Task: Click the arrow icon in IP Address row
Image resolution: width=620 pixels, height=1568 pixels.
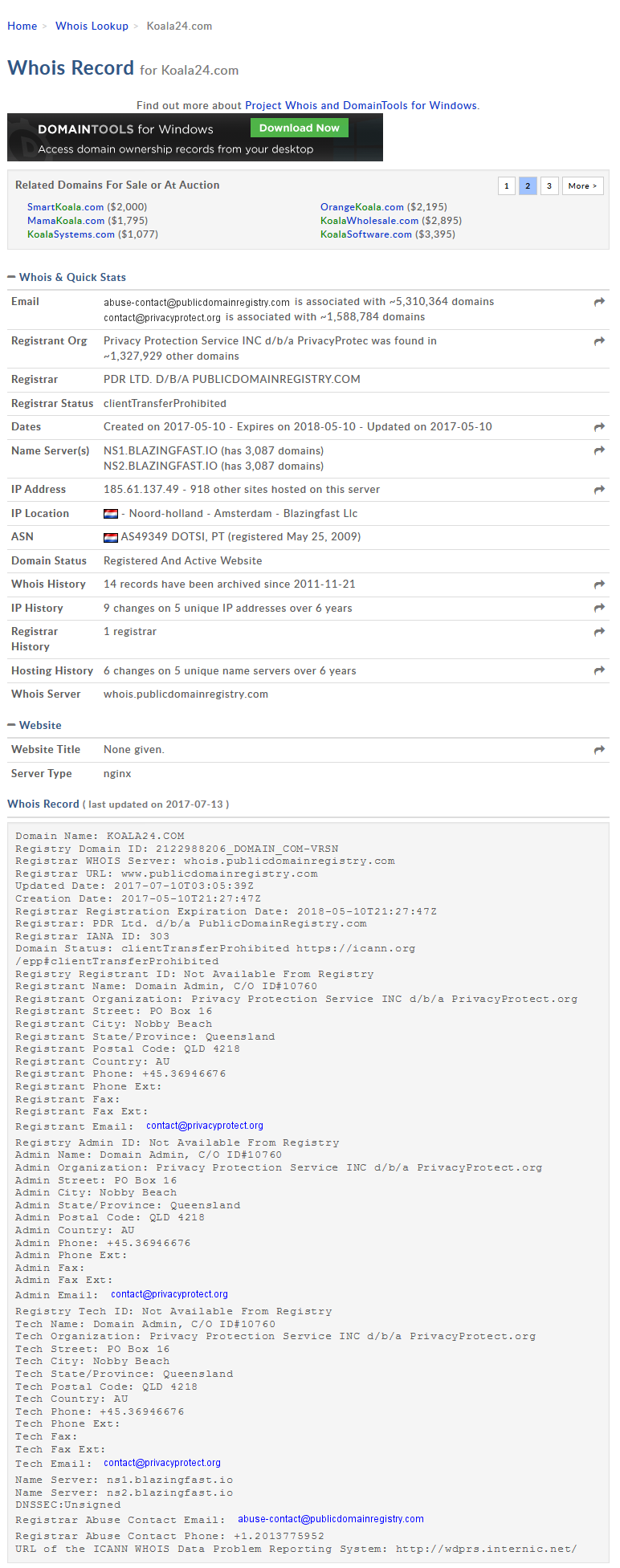Action: click(599, 490)
